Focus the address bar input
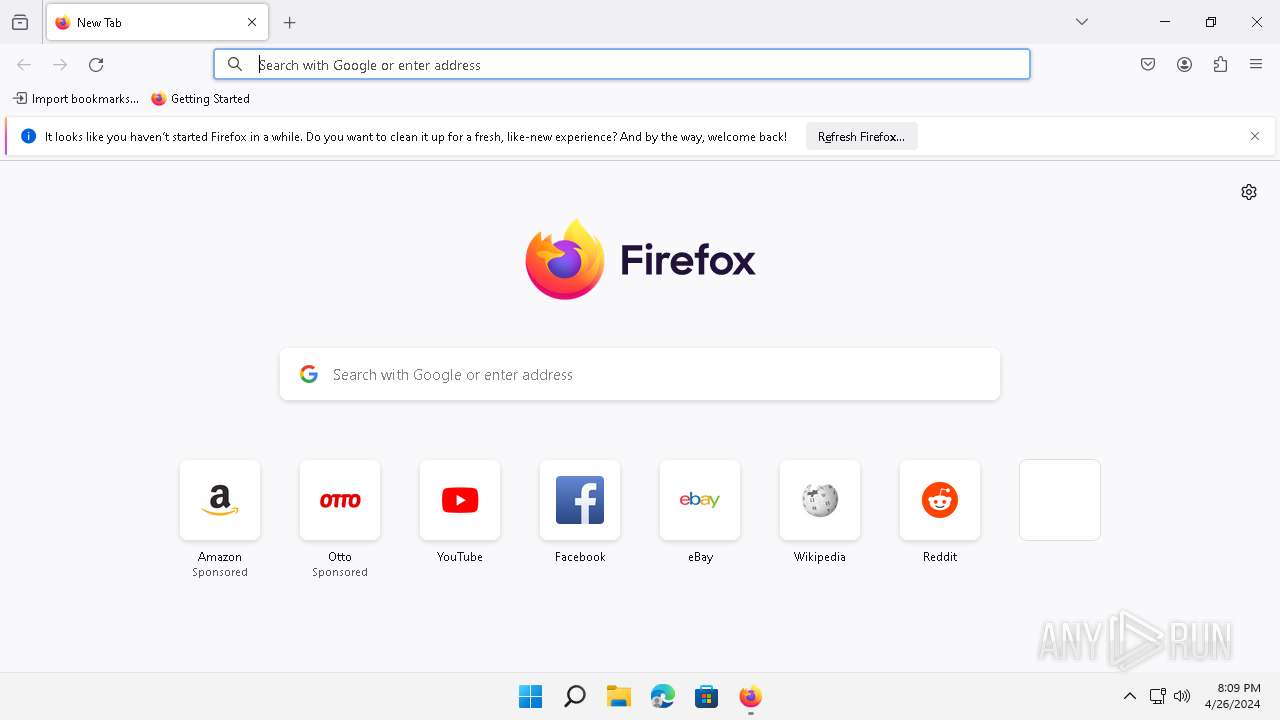This screenshot has height=720, width=1280. point(622,64)
